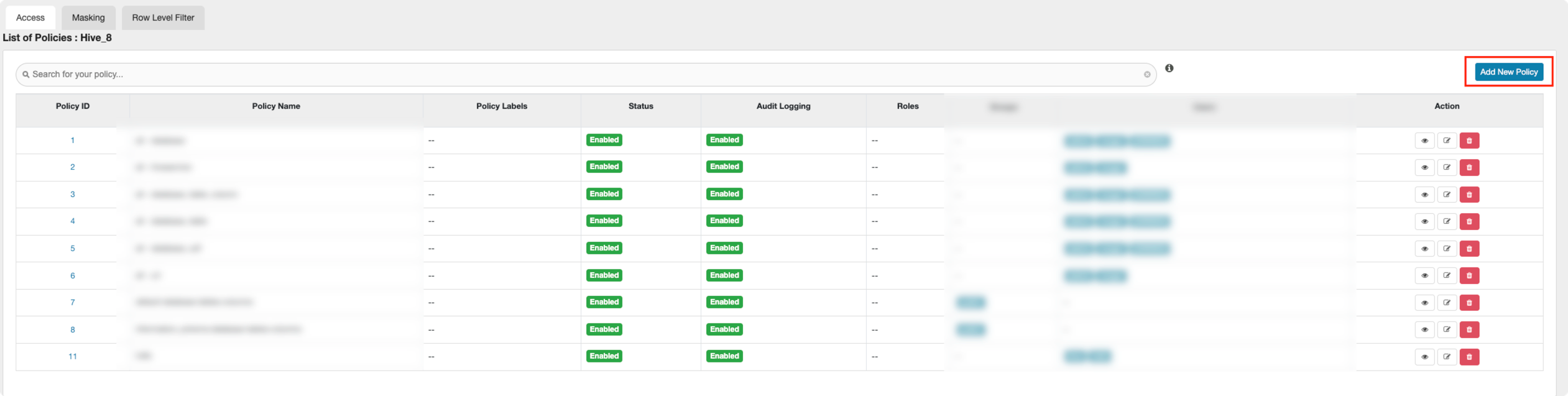The image size is (1568, 396).
Task: Edit policy 2 using the pencil icon
Action: pyautogui.click(x=1446, y=167)
